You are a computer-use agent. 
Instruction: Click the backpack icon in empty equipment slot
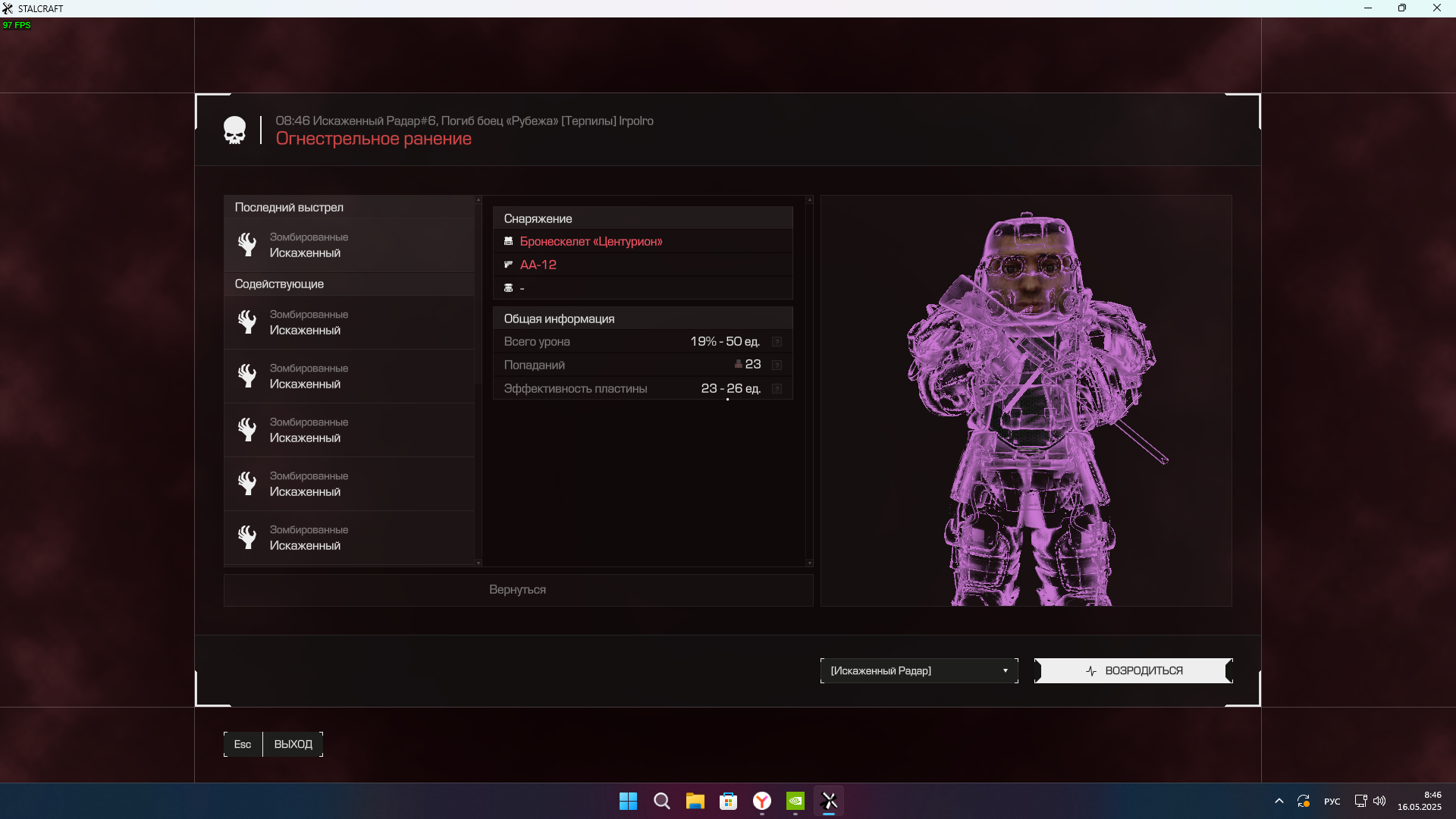point(508,288)
